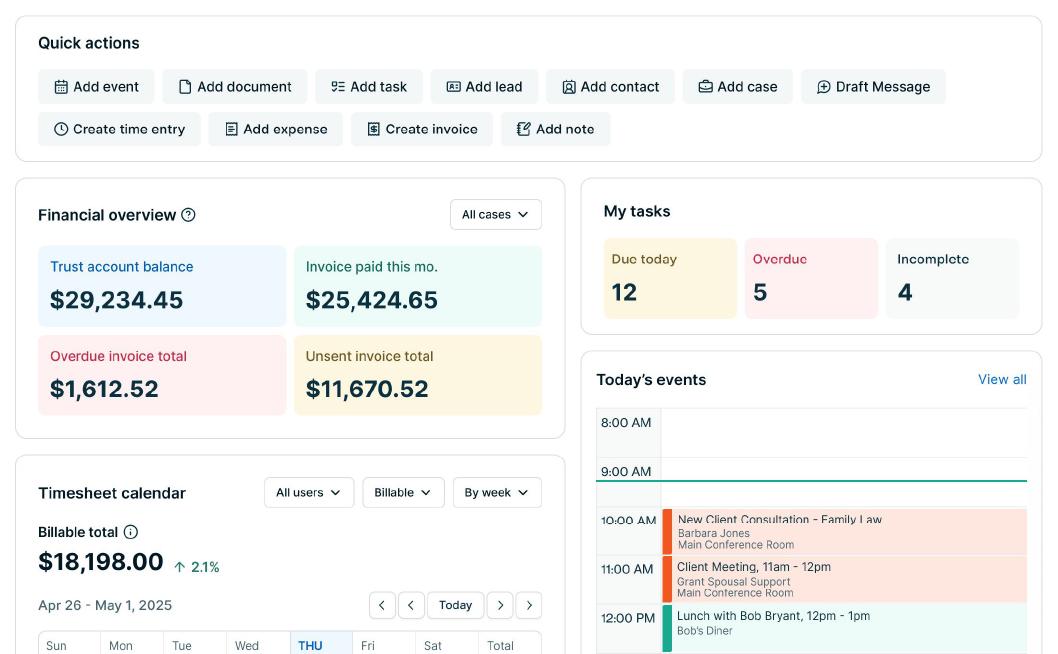Click the Add task checklist icon

338,87
